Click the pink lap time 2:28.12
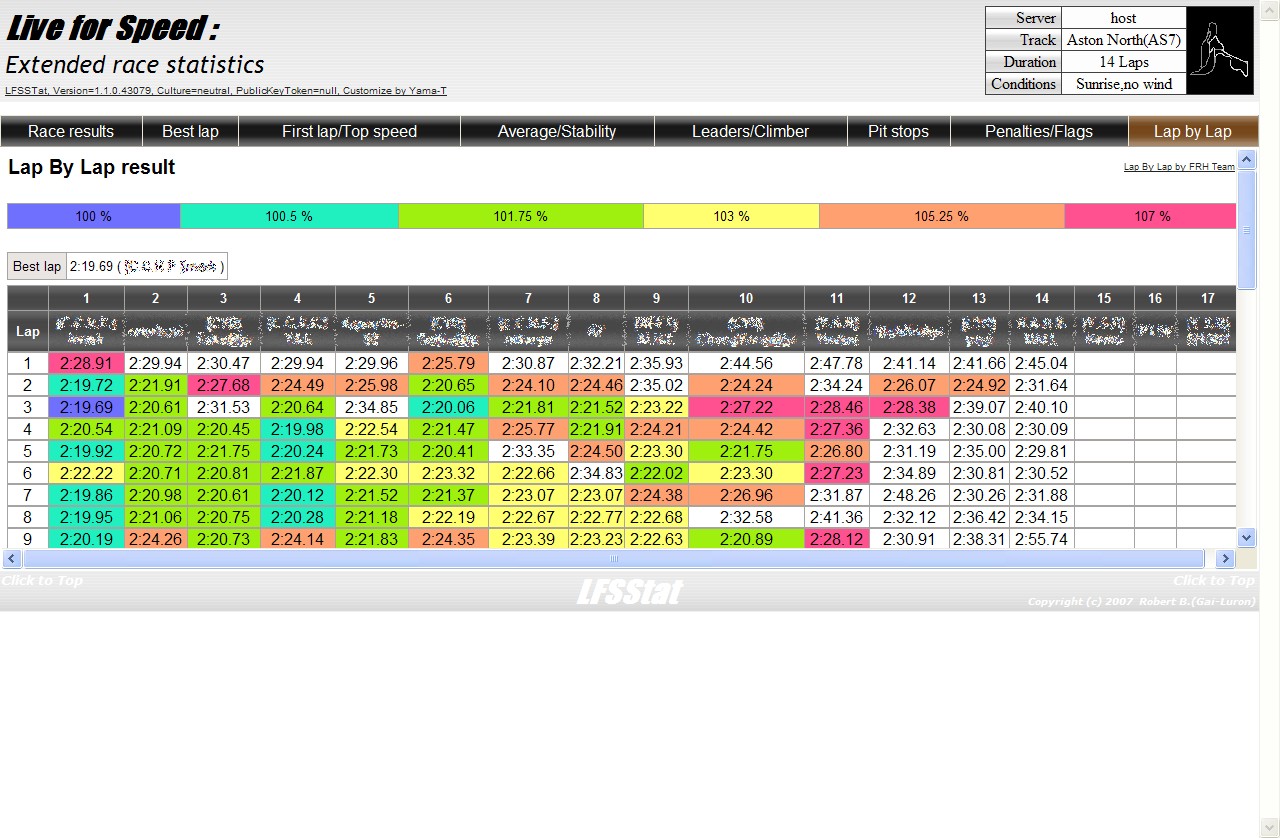Screen dimensions: 1280x838 pyautogui.click(x=837, y=539)
